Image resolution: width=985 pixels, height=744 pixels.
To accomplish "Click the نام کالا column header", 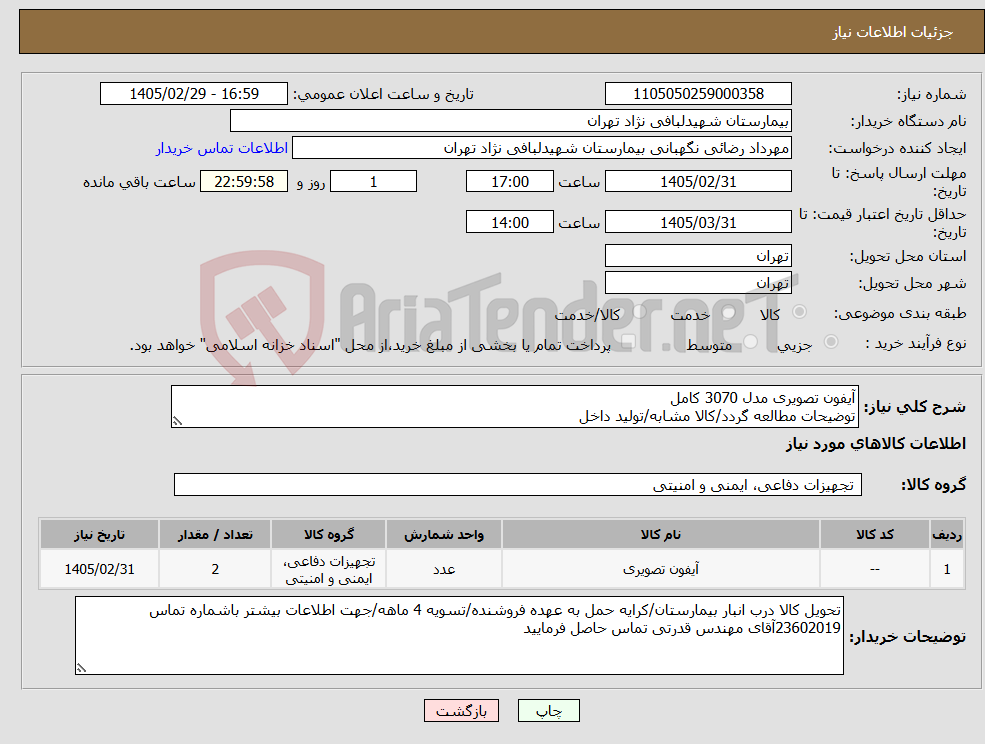I will 660,535.
